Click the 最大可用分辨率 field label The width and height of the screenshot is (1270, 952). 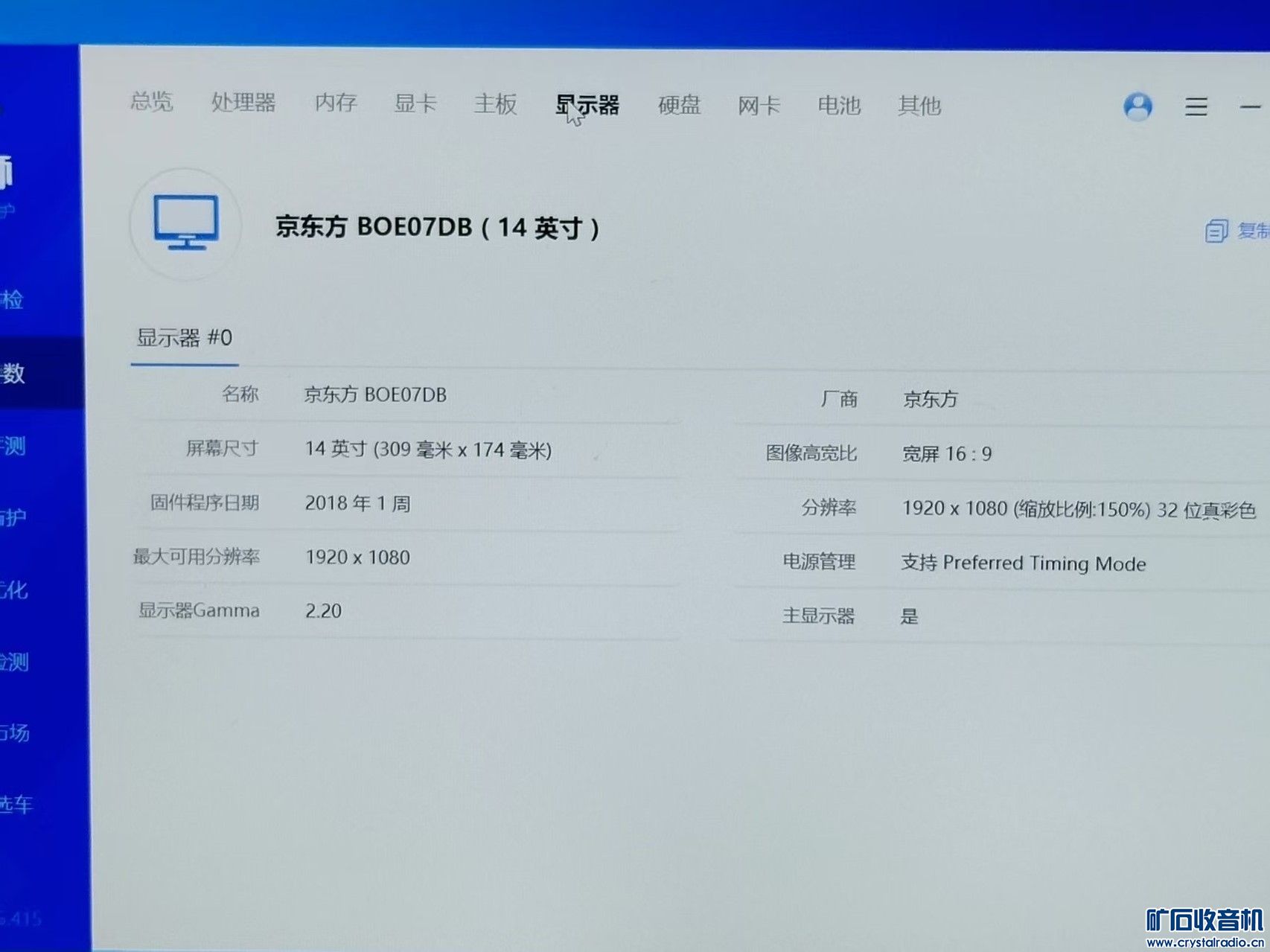197,556
